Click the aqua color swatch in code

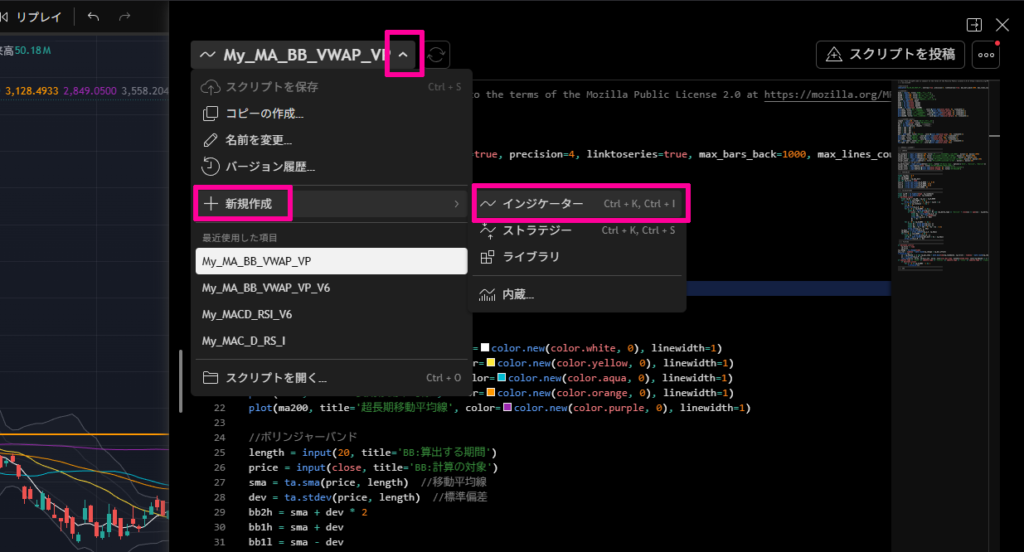[503, 378]
